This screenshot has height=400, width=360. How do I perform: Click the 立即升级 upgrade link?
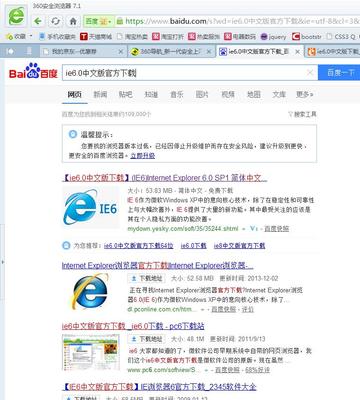[143, 156]
